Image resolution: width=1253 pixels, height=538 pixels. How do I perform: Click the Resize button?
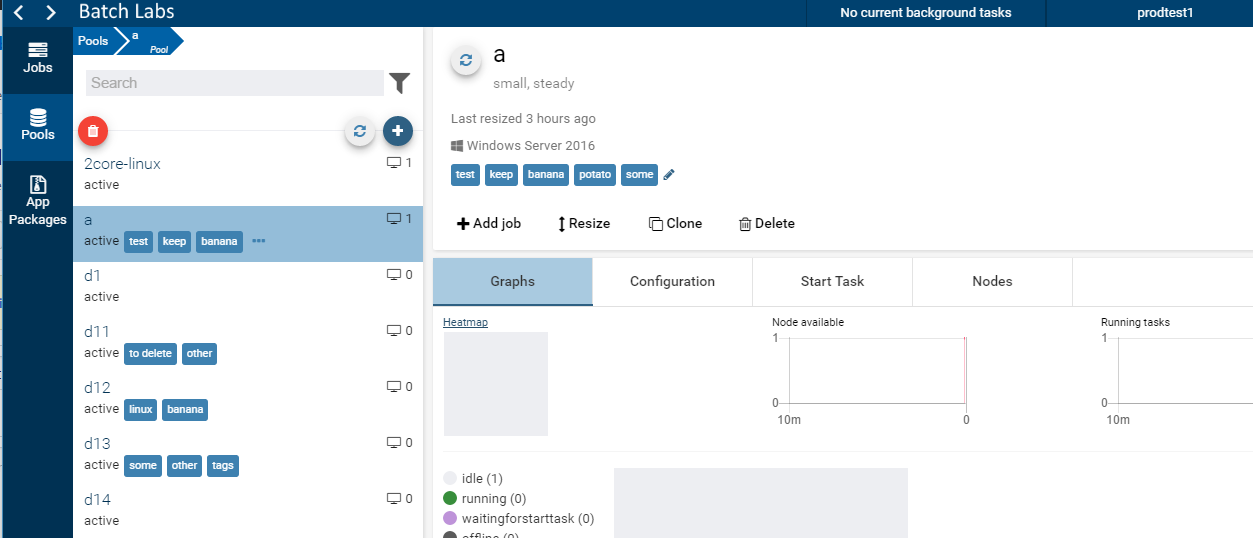click(x=584, y=223)
